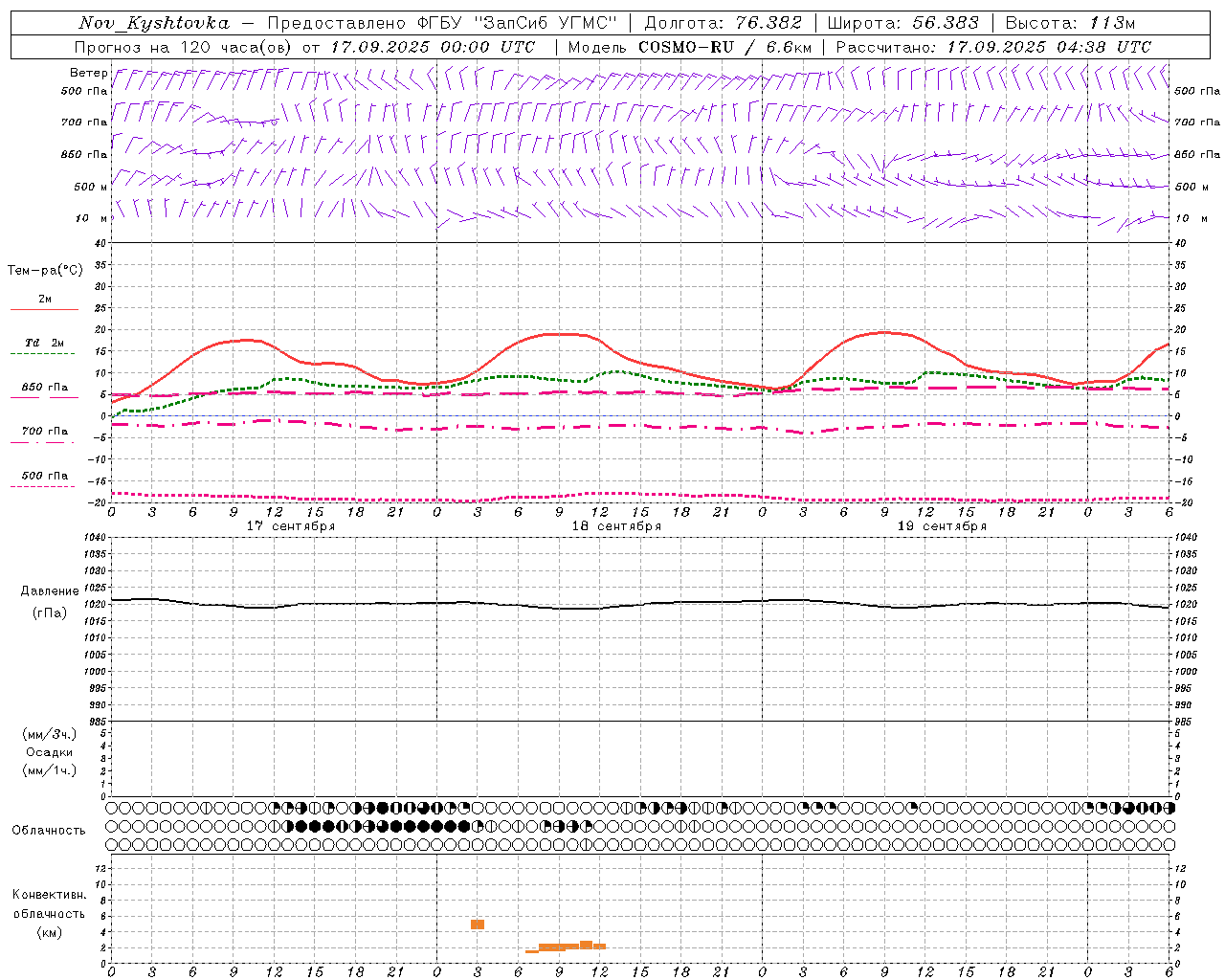Click the 700 гПа wind level label on right

pos(1197,122)
